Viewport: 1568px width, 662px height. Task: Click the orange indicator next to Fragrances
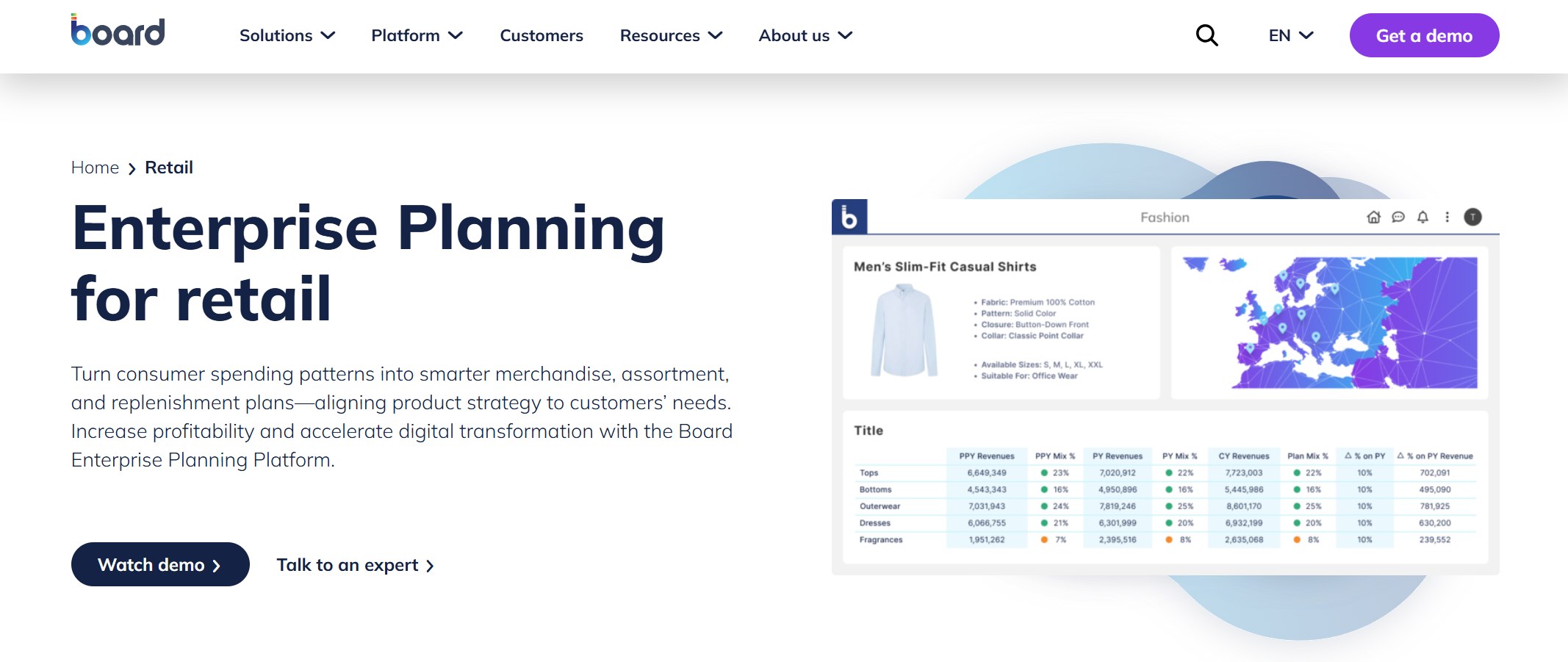click(1043, 539)
